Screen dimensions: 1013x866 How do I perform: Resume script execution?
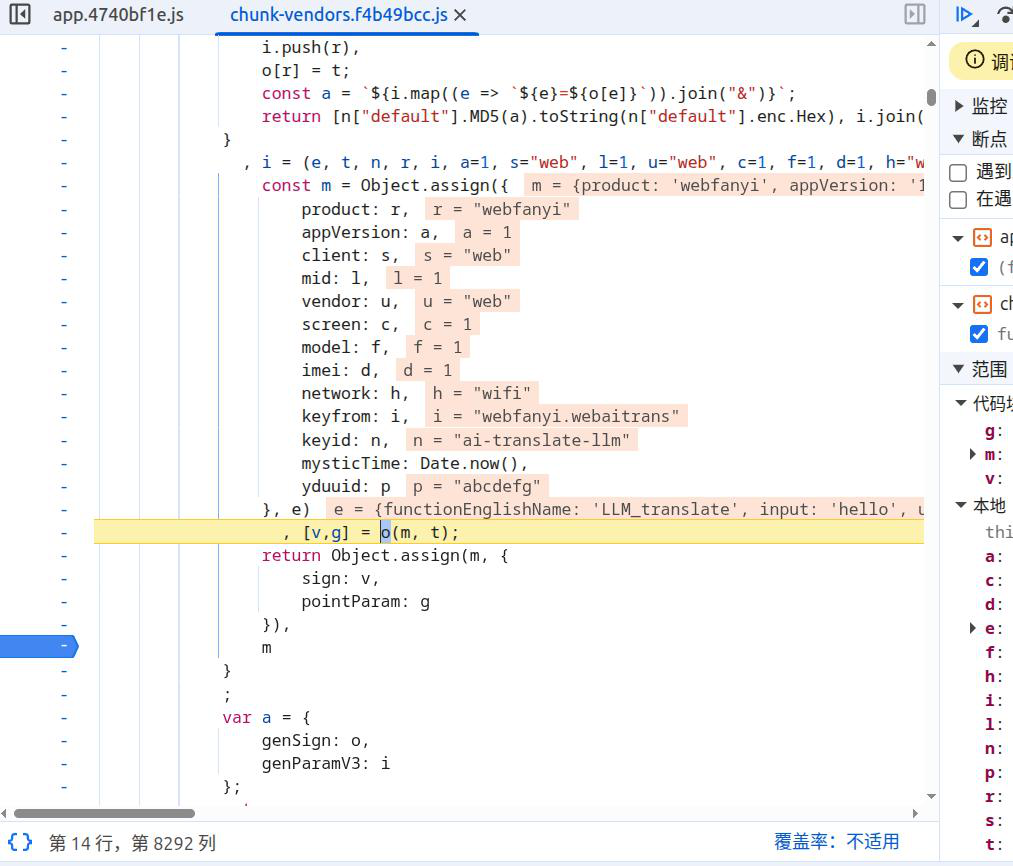coord(966,14)
